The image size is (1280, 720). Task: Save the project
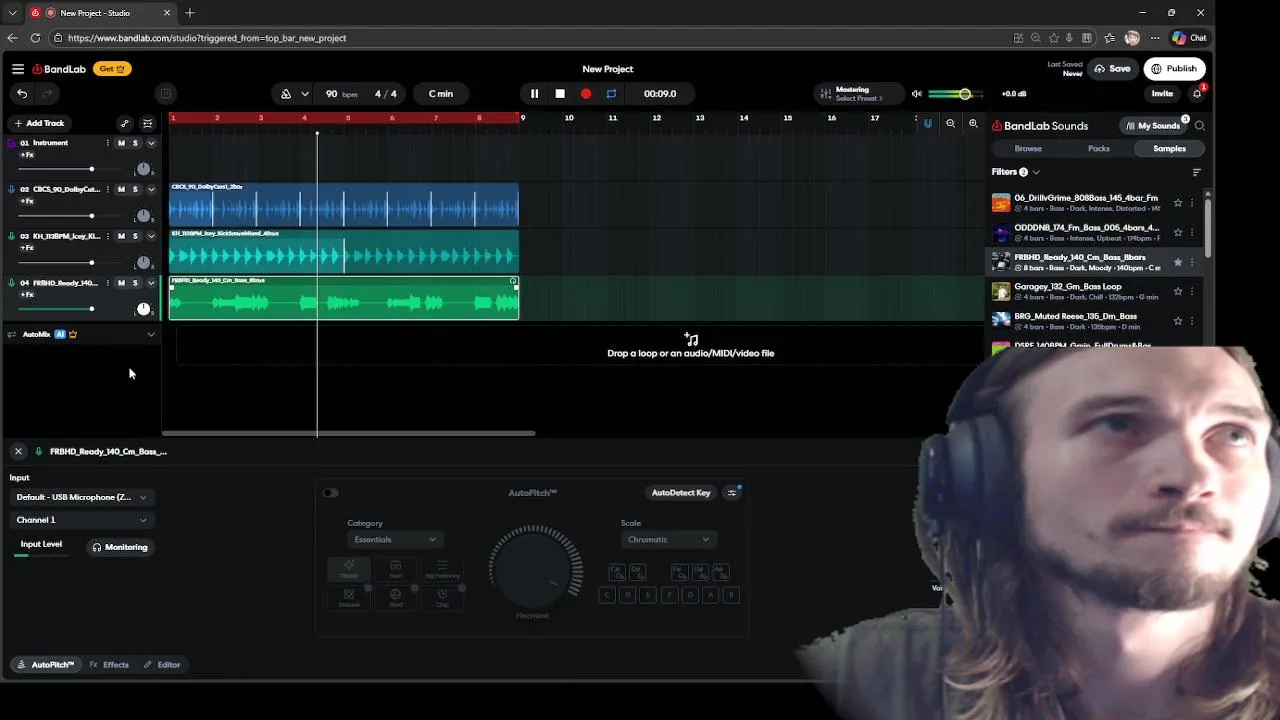coord(1113,69)
